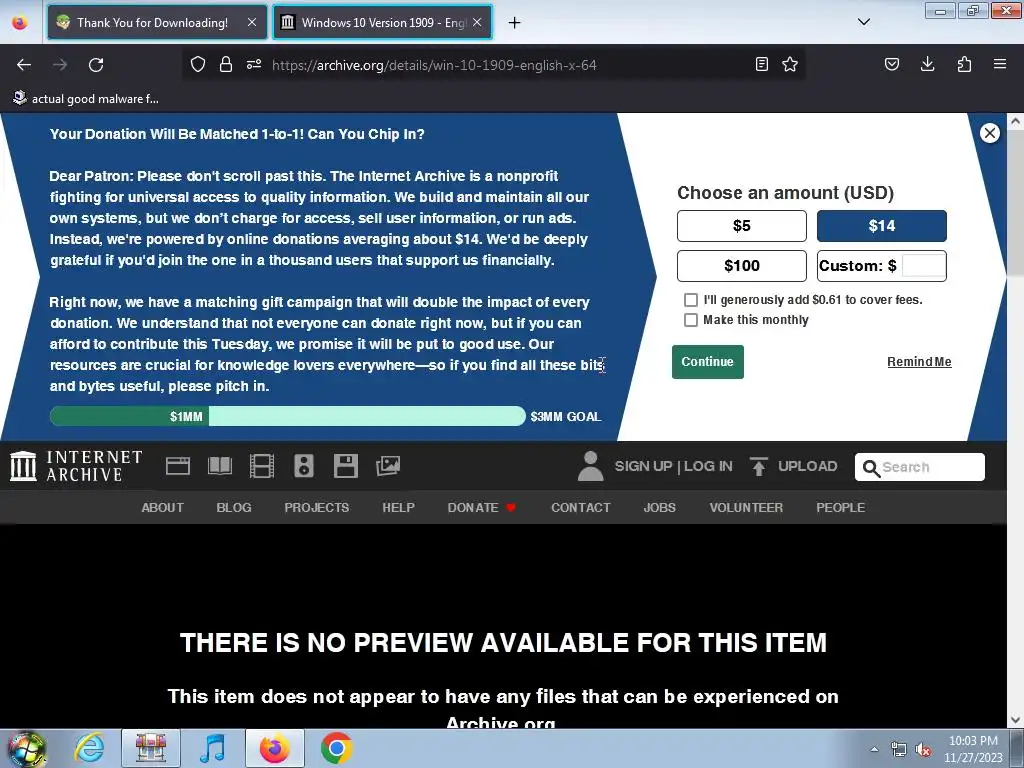Click the page vertical scrollbar thumb

tap(1015, 202)
